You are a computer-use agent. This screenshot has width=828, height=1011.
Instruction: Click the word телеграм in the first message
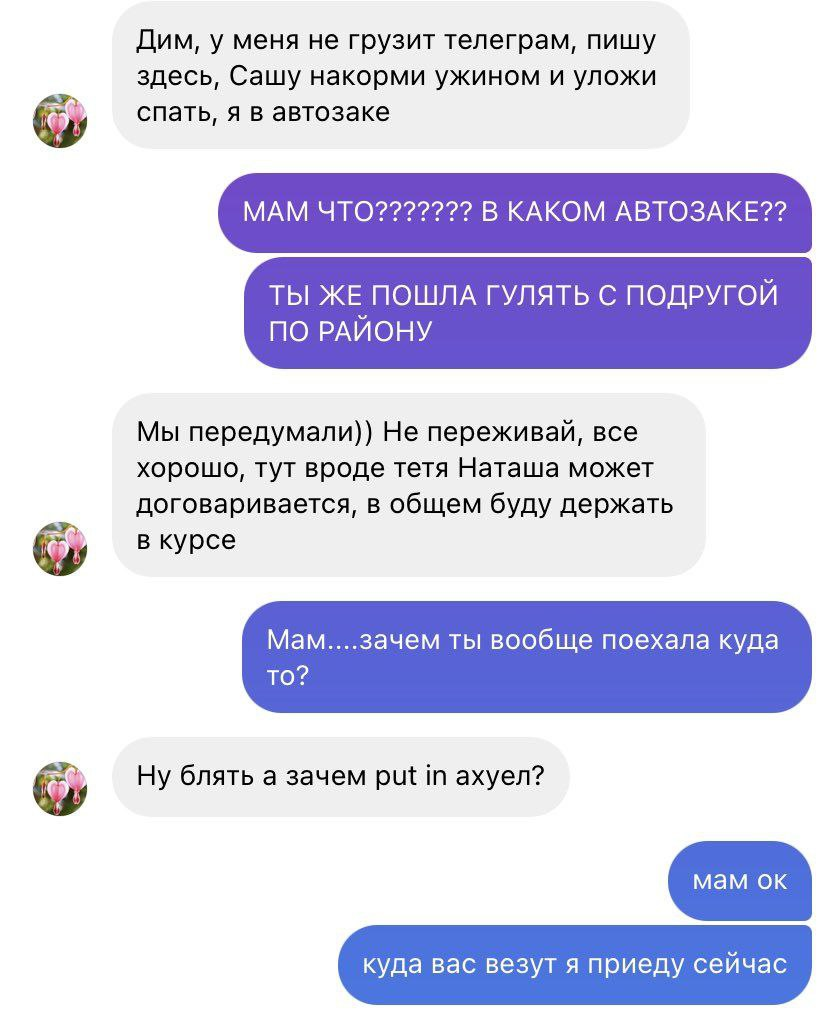pyautogui.click(x=508, y=41)
